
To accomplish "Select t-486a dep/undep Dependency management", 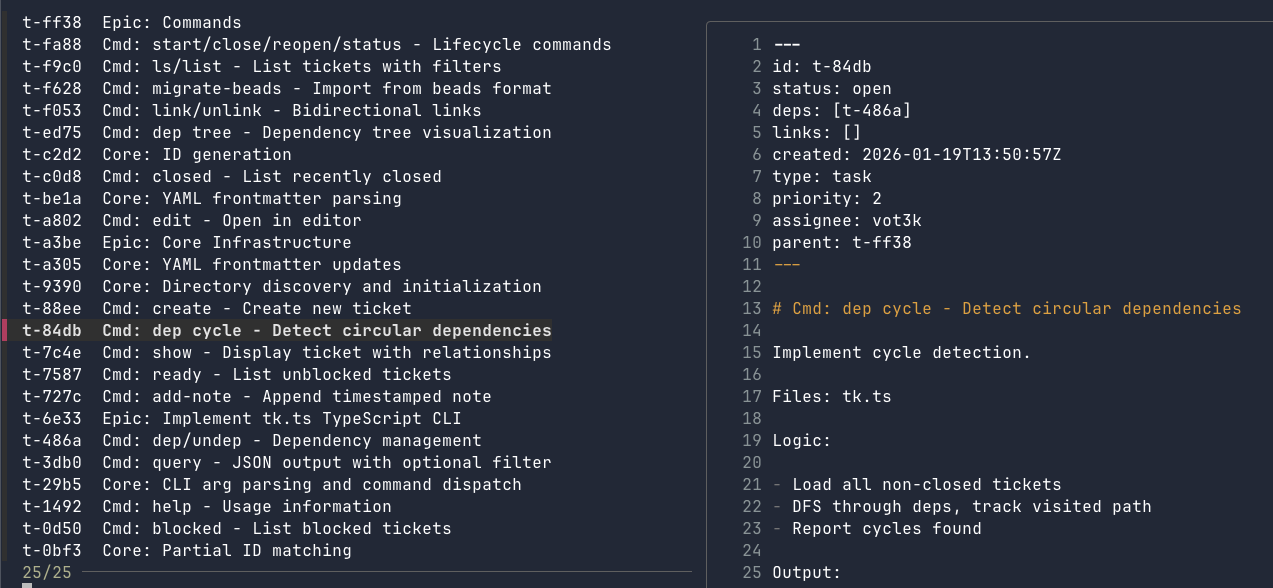I will pos(251,440).
